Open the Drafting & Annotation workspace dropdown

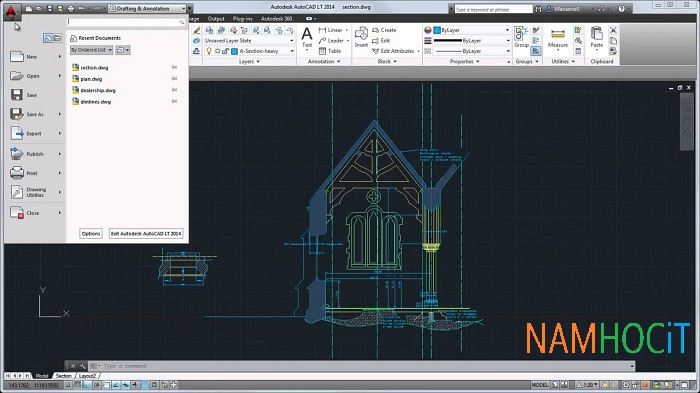tap(147, 8)
